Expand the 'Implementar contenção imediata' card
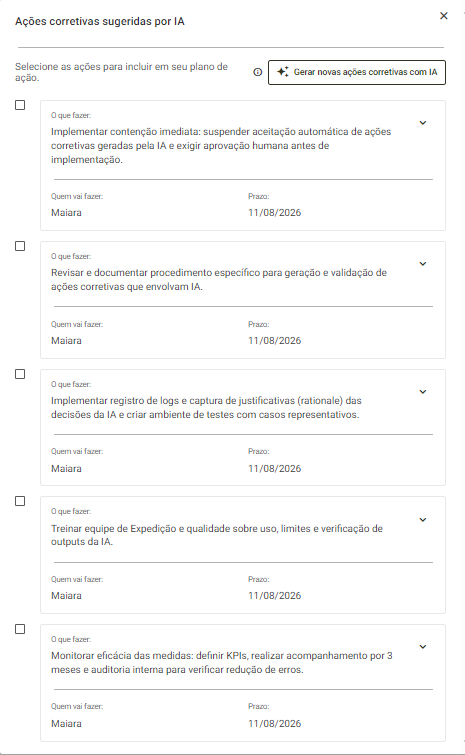The image size is (465, 755). pyautogui.click(x=423, y=123)
